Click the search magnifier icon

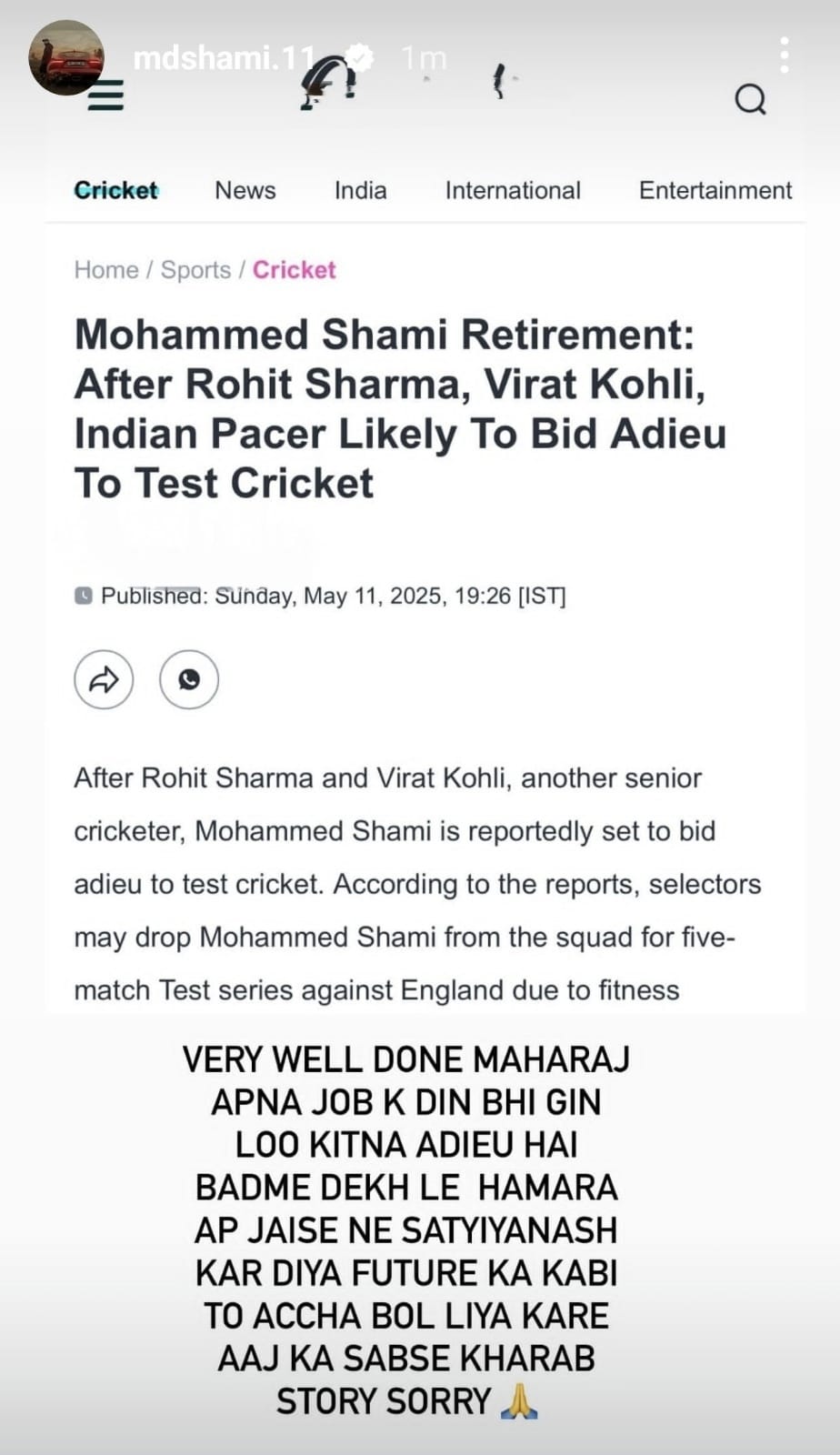(750, 99)
